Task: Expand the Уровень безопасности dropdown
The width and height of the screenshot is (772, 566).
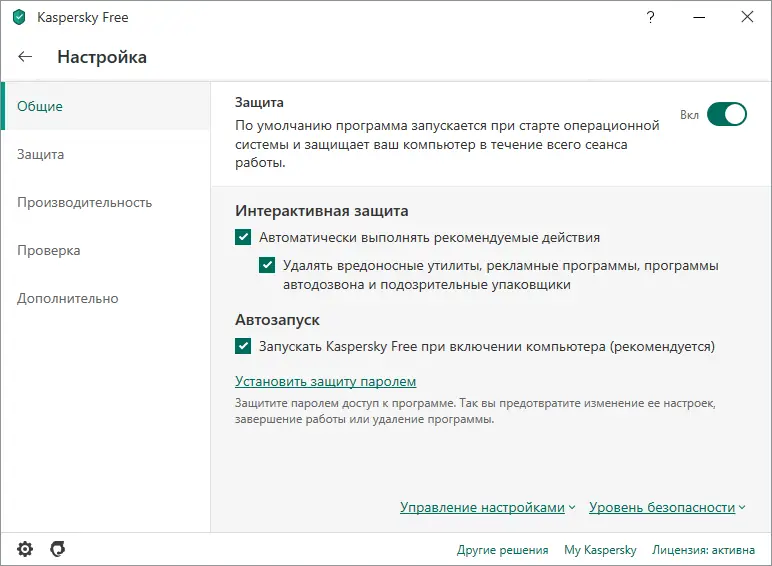Action: pos(667,507)
